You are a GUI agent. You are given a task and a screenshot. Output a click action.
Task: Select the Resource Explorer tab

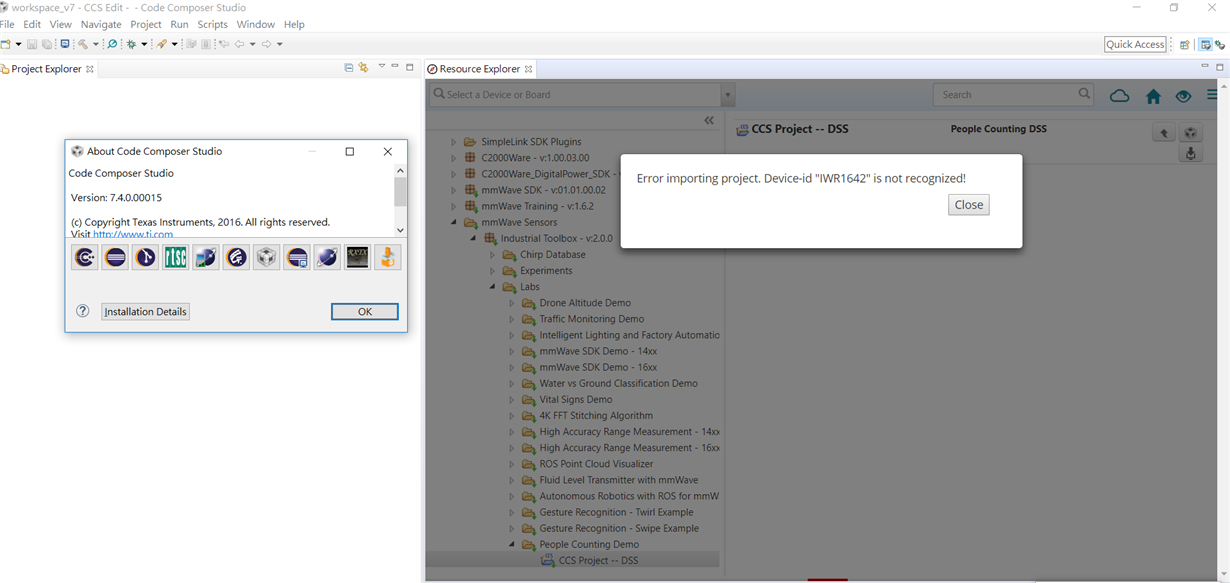click(x=479, y=69)
